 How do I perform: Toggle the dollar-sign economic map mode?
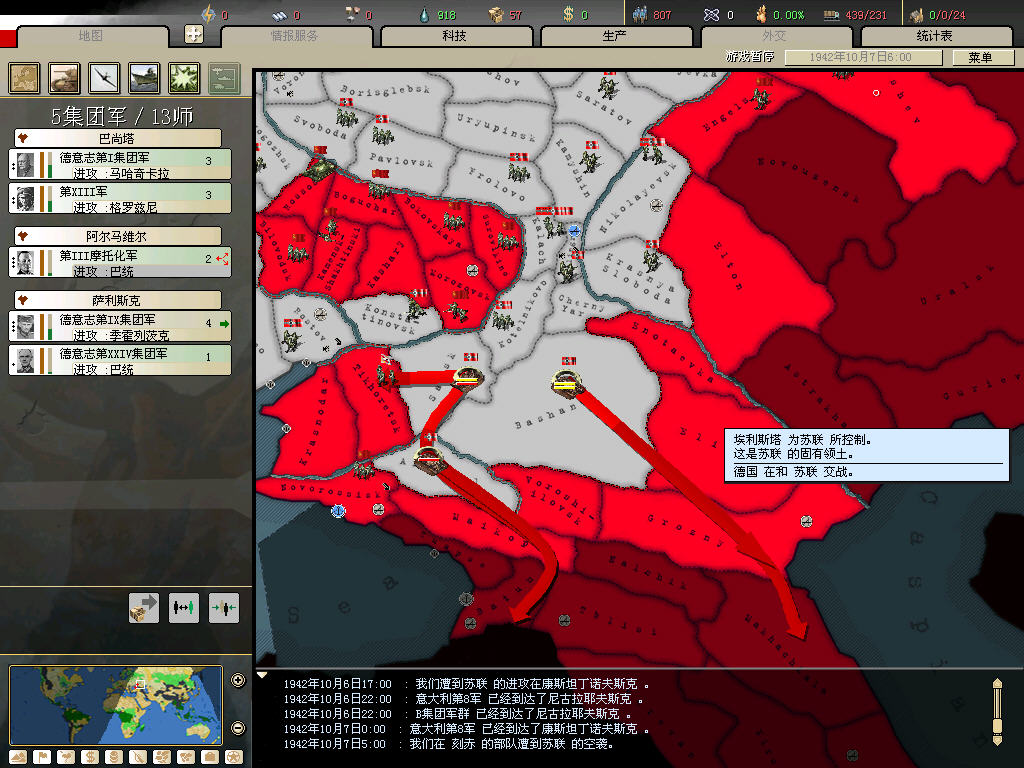90,756
